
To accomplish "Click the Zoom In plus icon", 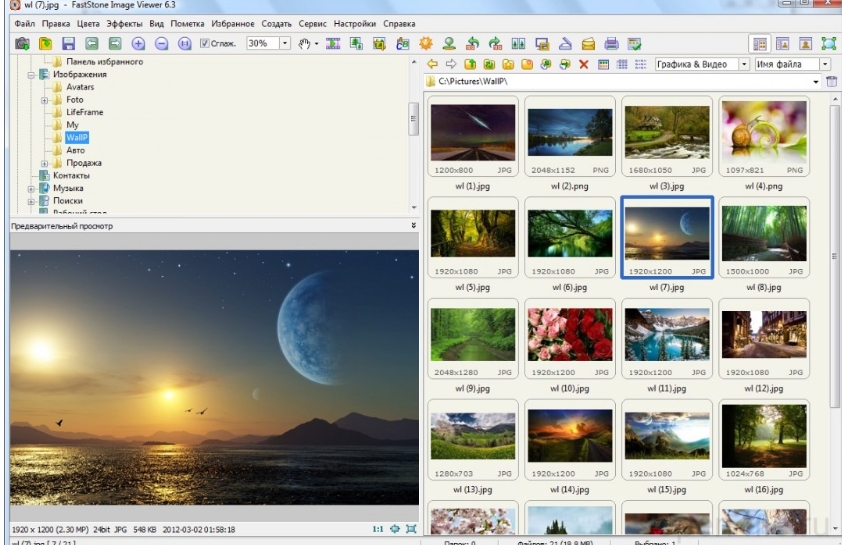I will tap(138, 43).
